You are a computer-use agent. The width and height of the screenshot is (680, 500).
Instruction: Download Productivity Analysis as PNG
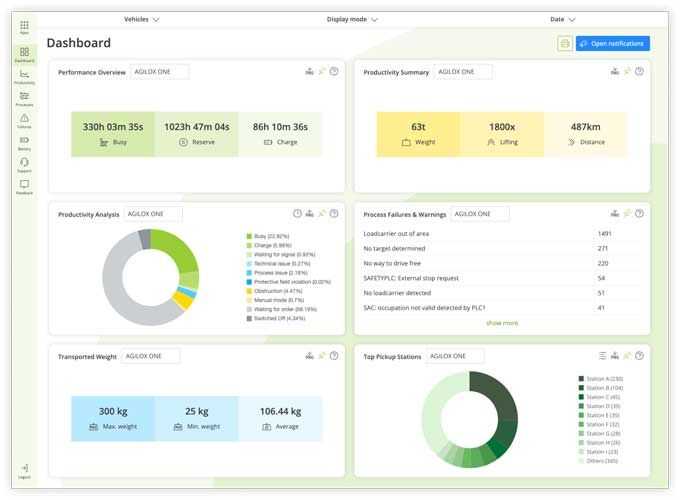[309, 213]
